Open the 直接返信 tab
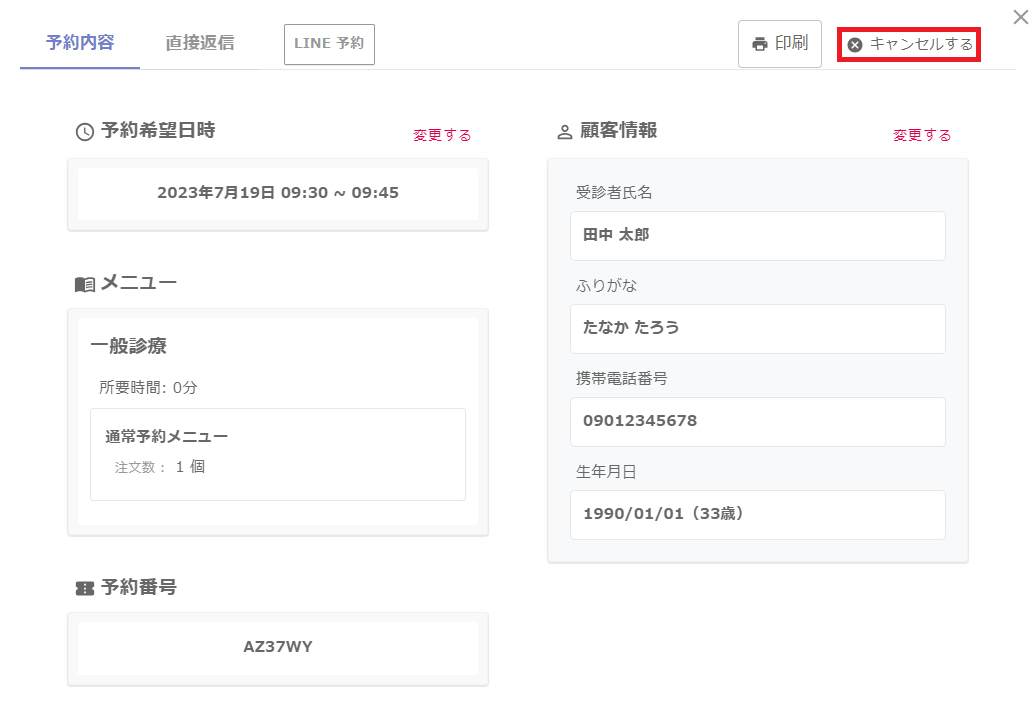Image resolution: width=1034 pixels, height=712 pixels. tap(200, 43)
